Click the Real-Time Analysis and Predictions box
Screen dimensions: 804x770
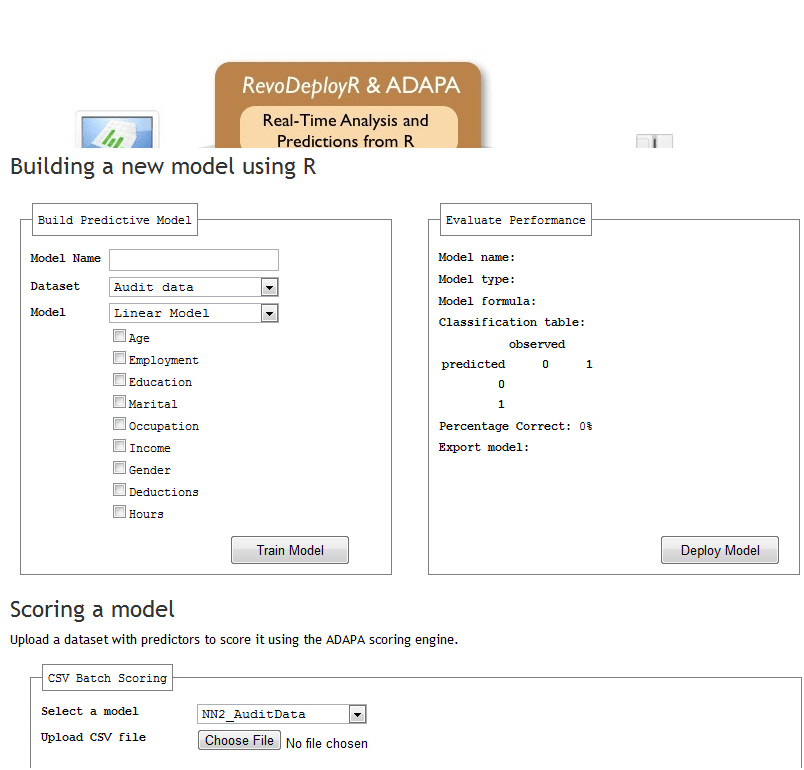(x=348, y=130)
